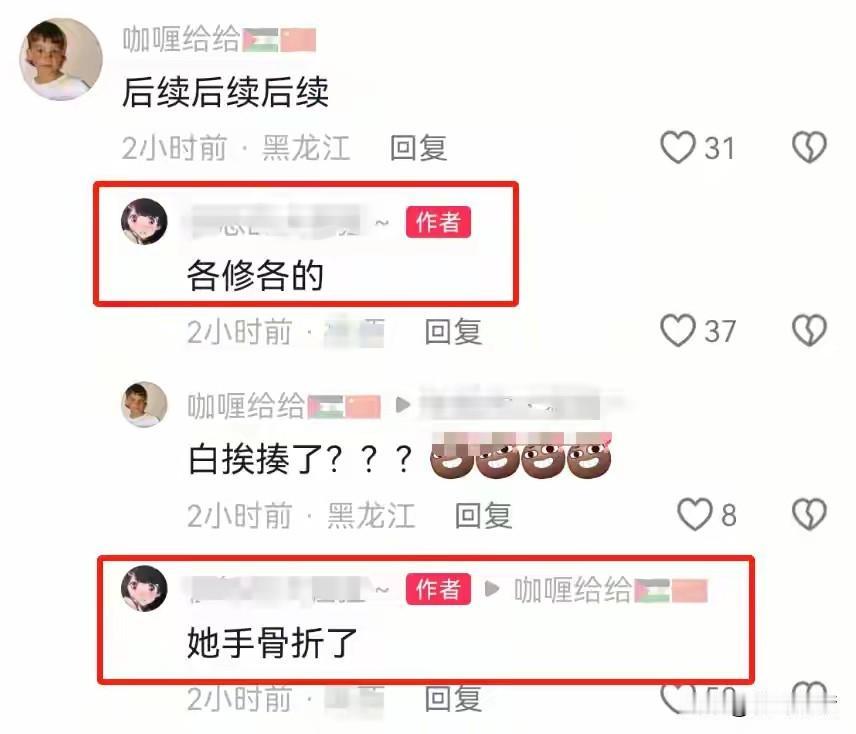
Task: Dislike the 她手骨折了 reply
Action: [x=809, y=697]
